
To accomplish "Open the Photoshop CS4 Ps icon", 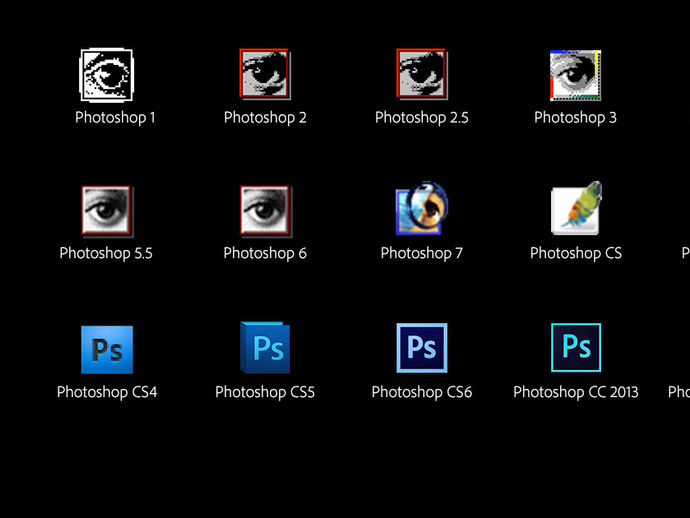I will [107, 350].
